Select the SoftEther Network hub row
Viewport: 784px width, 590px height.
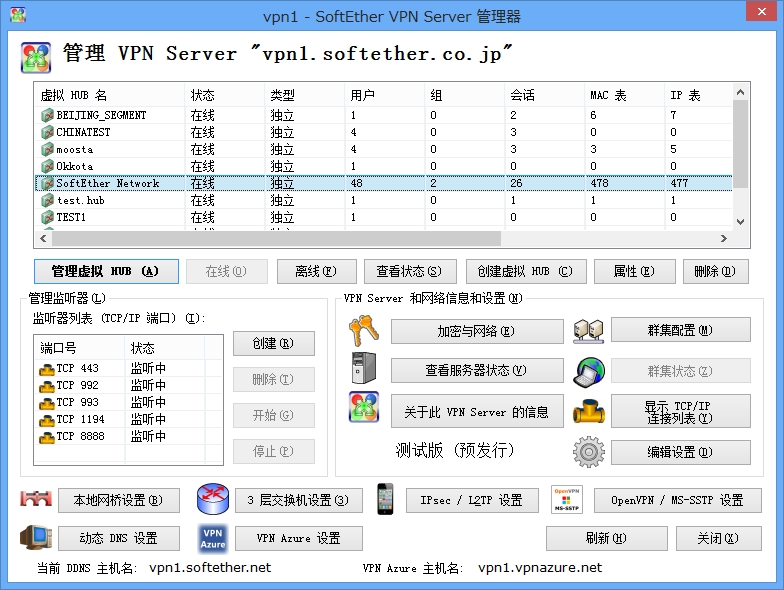pyautogui.click(x=384, y=184)
